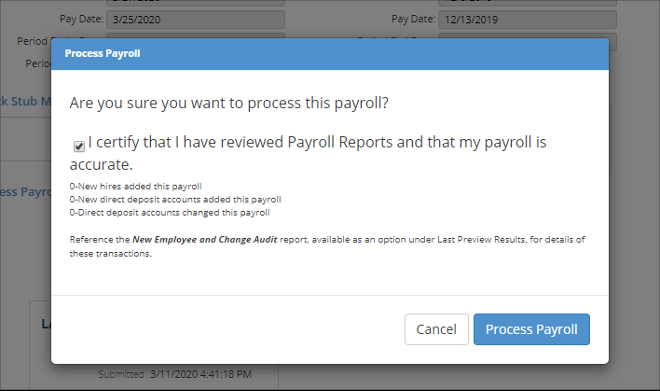Click 'New Employee and Change Audit' text
The image size is (660, 391).
click(x=205, y=239)
